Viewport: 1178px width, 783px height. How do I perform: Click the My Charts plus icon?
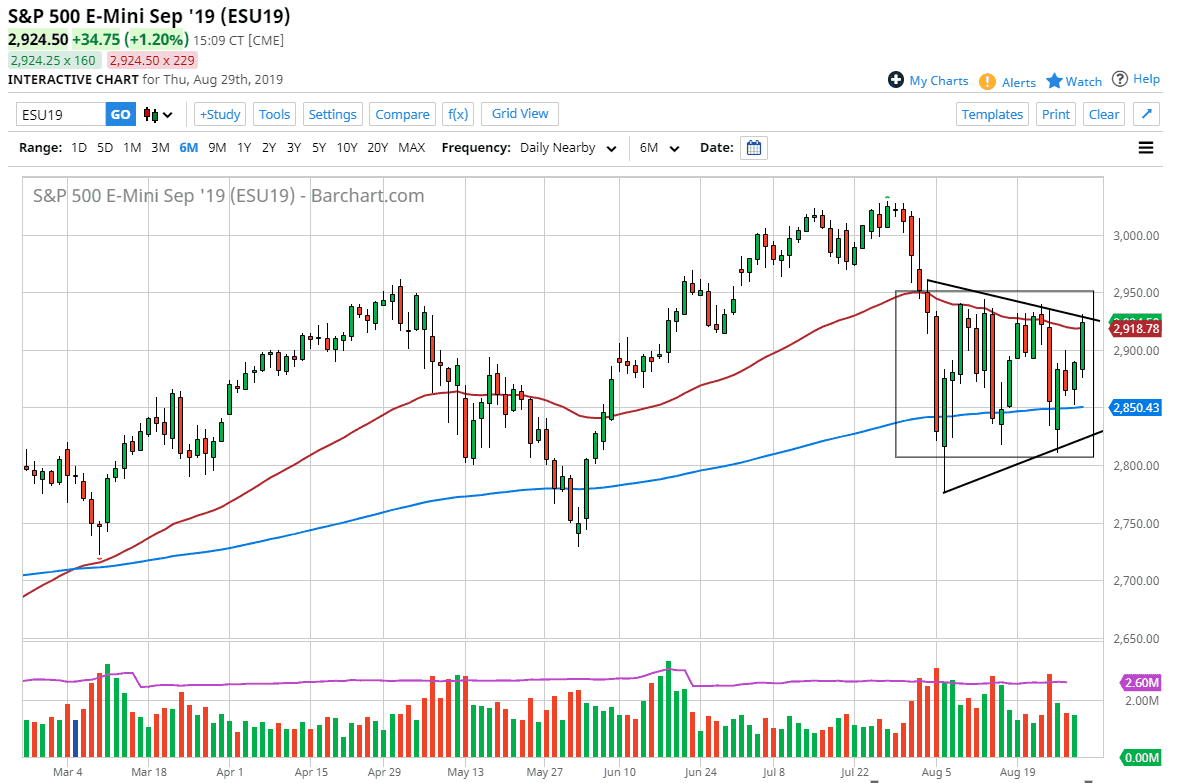[895, 80]
